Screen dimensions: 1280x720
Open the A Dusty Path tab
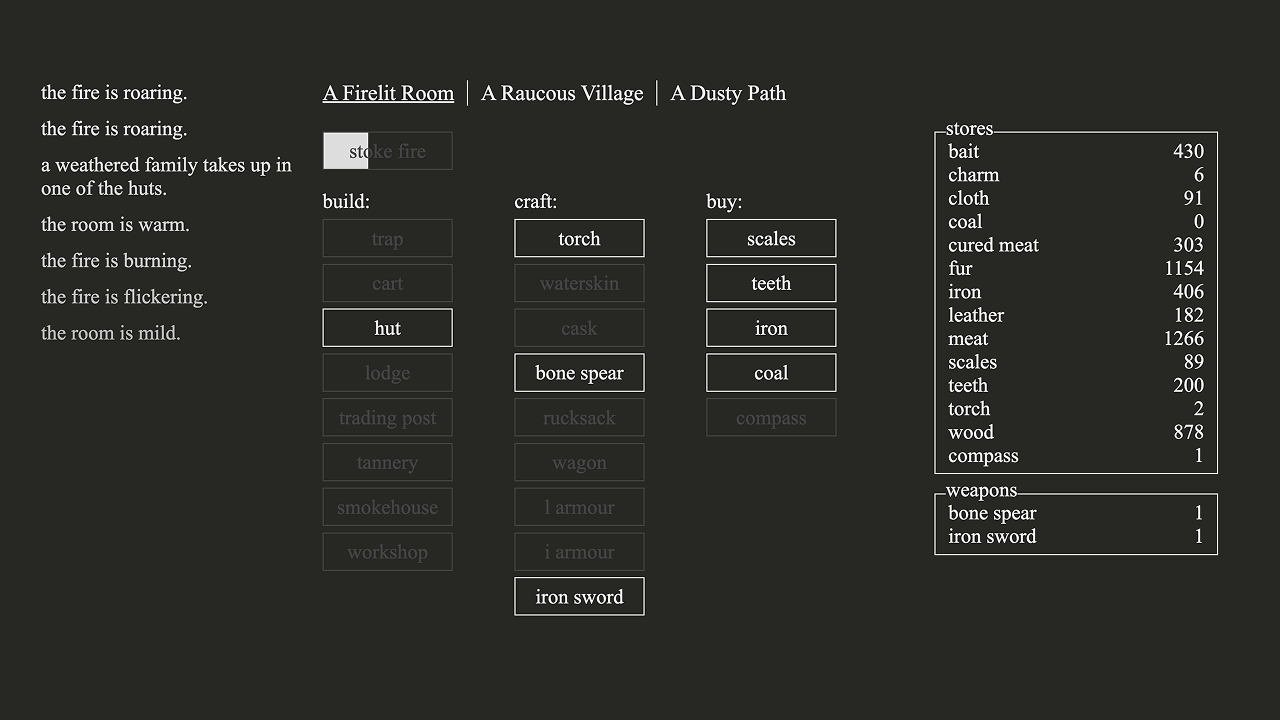pyautogui.click(x=727, y=93)
